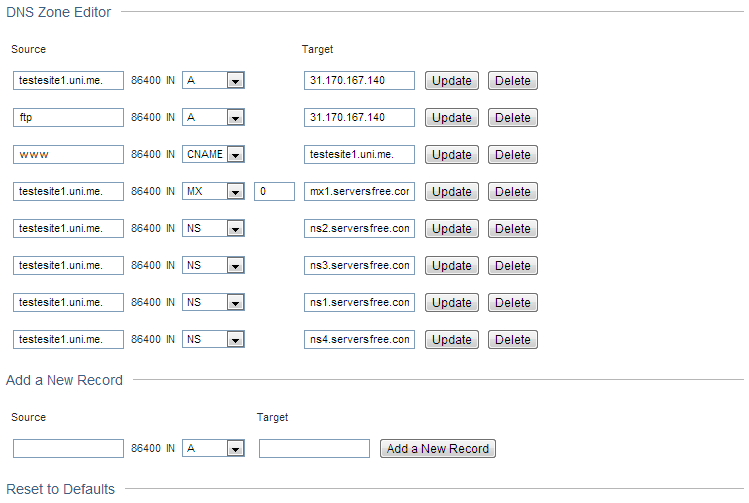This screenshot has width=749, height=503.
Task: Open type dropdown in Add a New Record
Action: [x=213, y=449]
